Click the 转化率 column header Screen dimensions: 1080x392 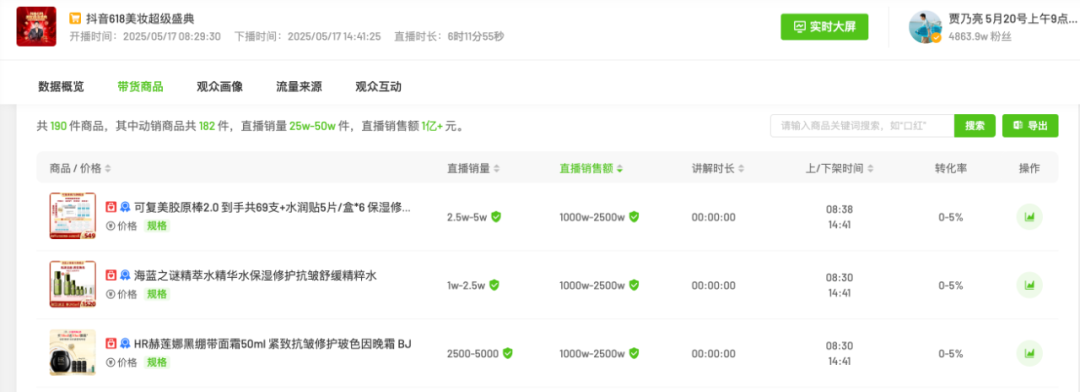[x=951, y=169]
